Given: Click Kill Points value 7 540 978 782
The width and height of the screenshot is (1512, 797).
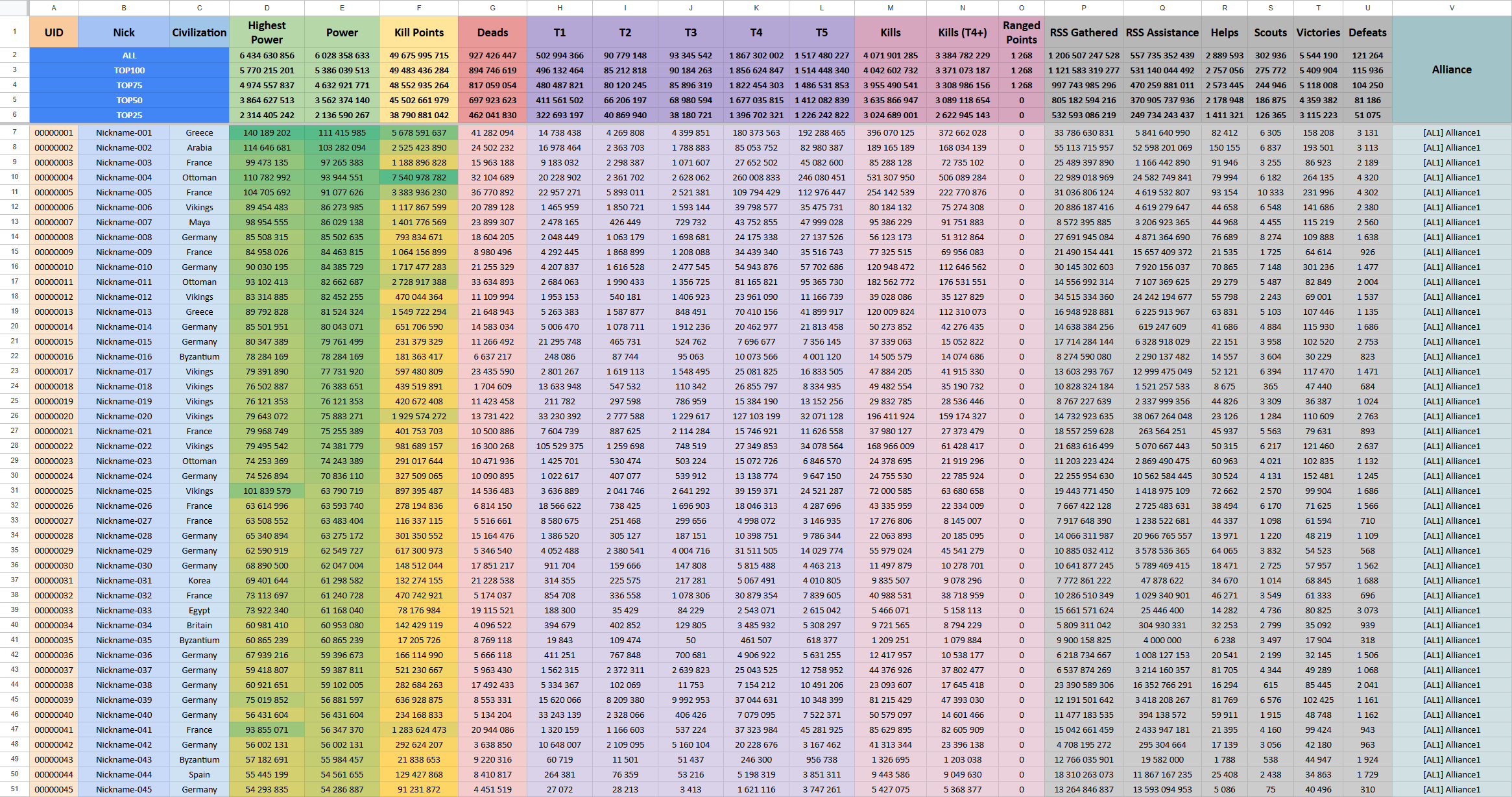Looking at the screenshot, I should pyautogui.click(x=419, y=177).
